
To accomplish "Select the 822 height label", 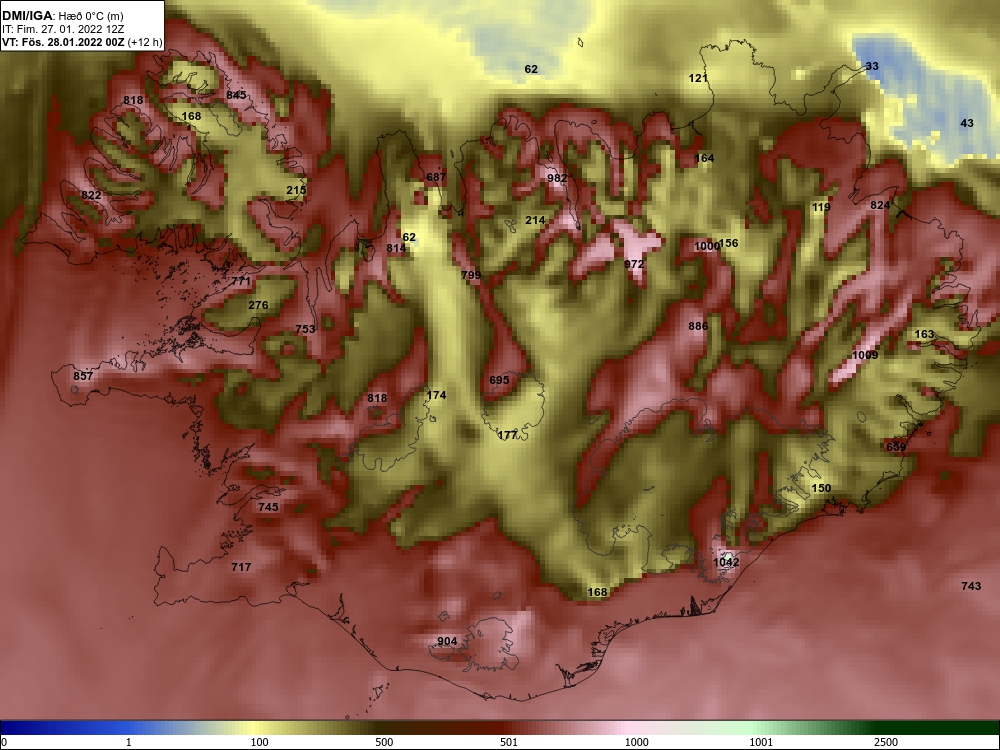I will point(91,195).
